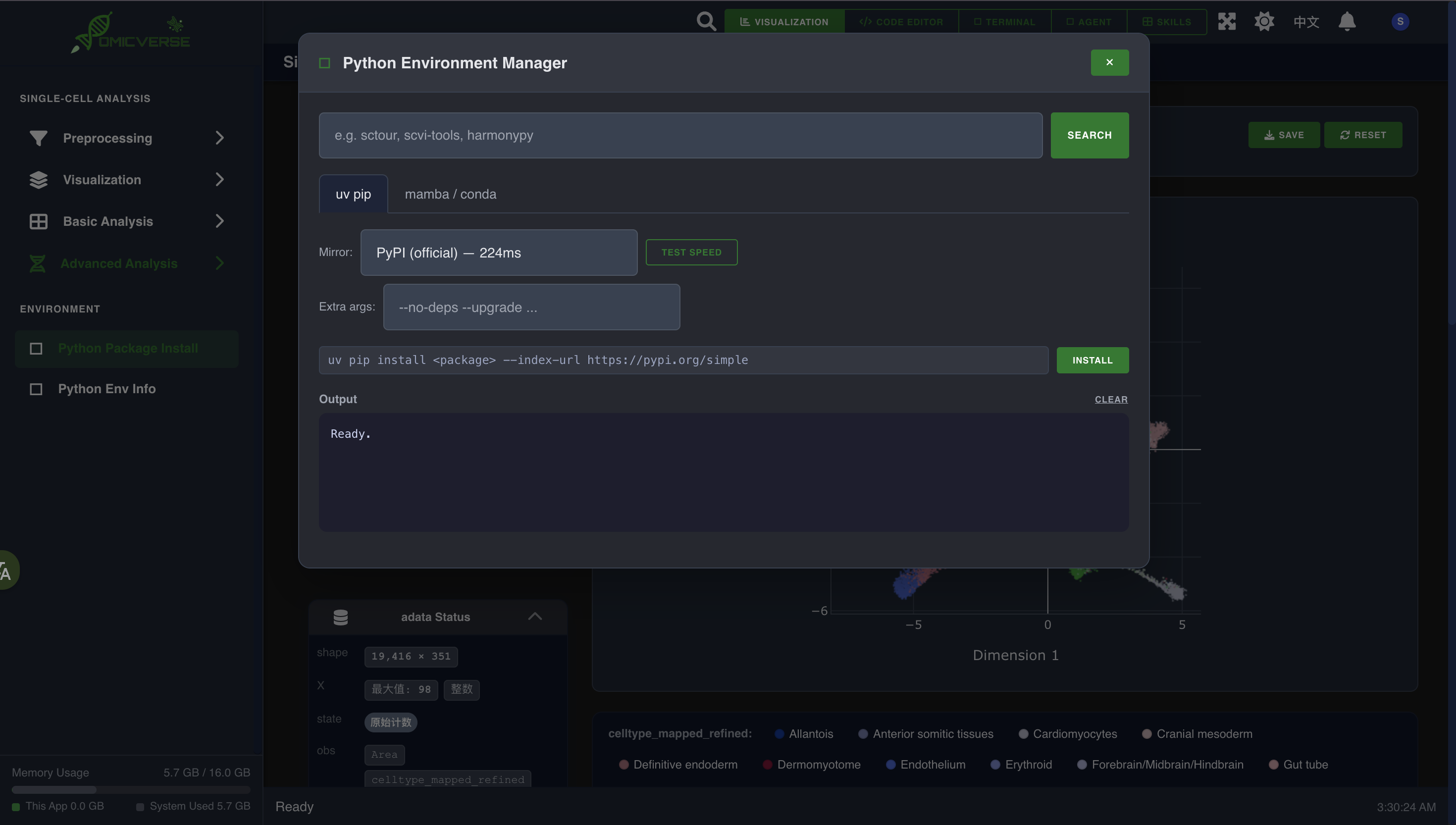The image size is (1456, 825).
Task: Switch to the mamba / conda tab
Action: (450, 194)
